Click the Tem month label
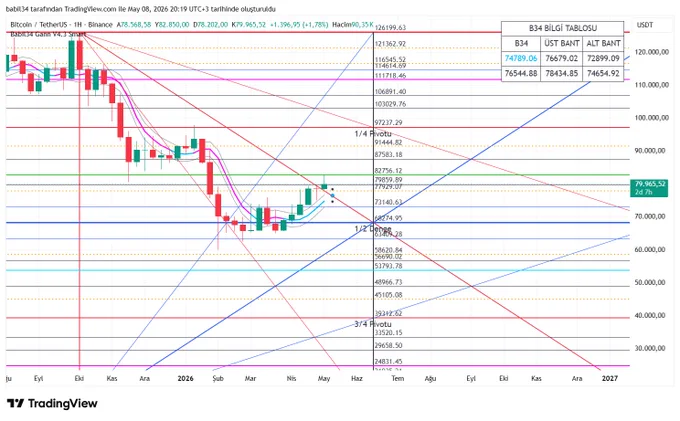 398,379
